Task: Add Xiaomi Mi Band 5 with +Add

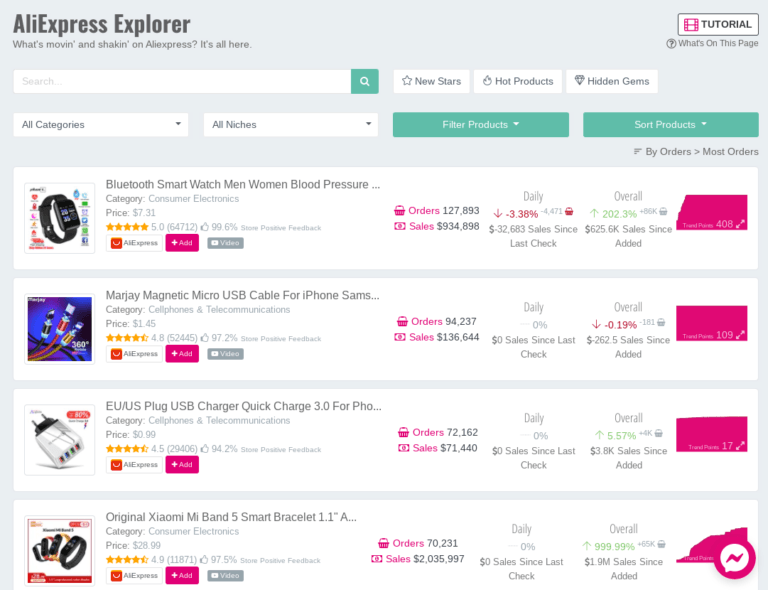Action: point(182,576)
